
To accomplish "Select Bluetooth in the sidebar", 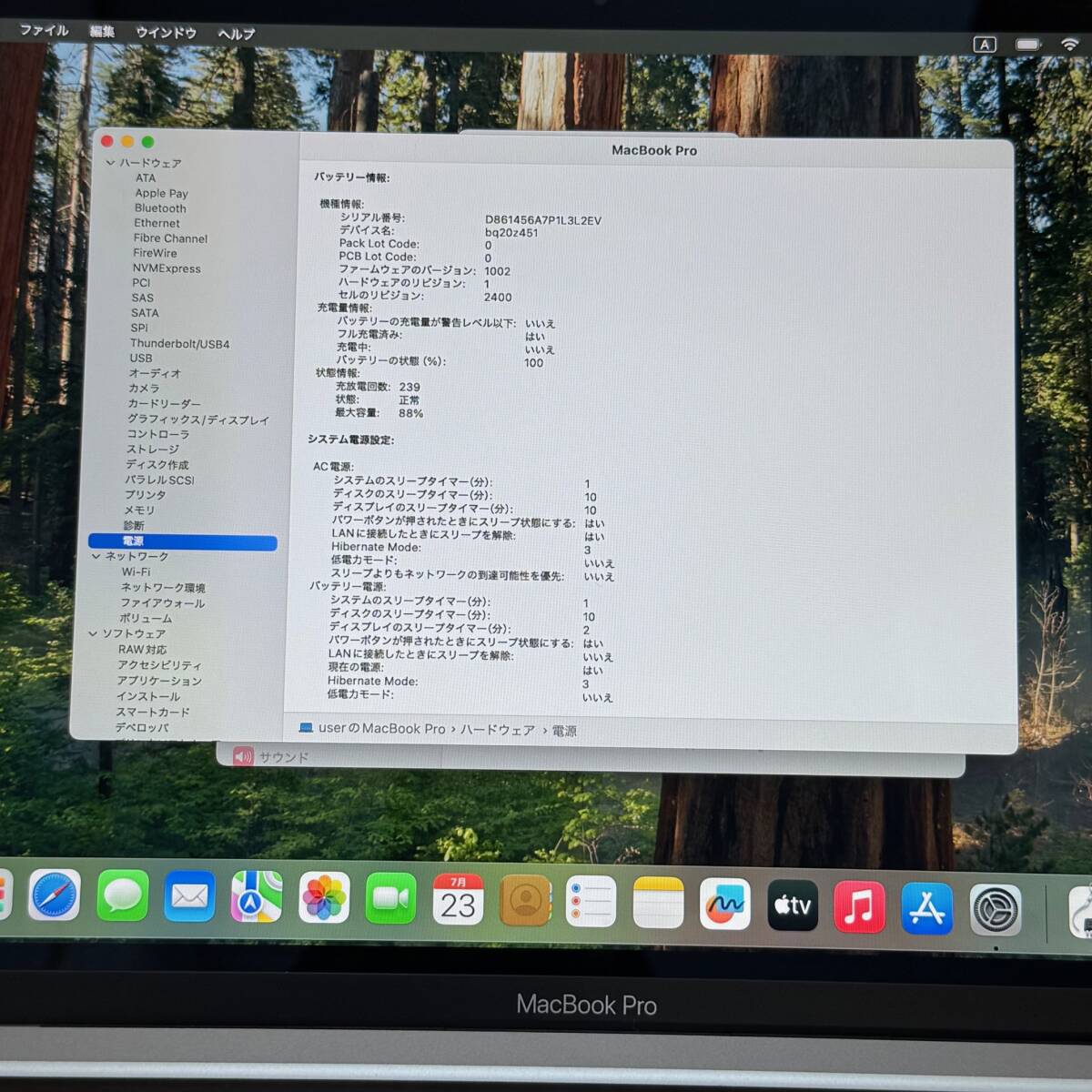I will [x=160, y=208].
